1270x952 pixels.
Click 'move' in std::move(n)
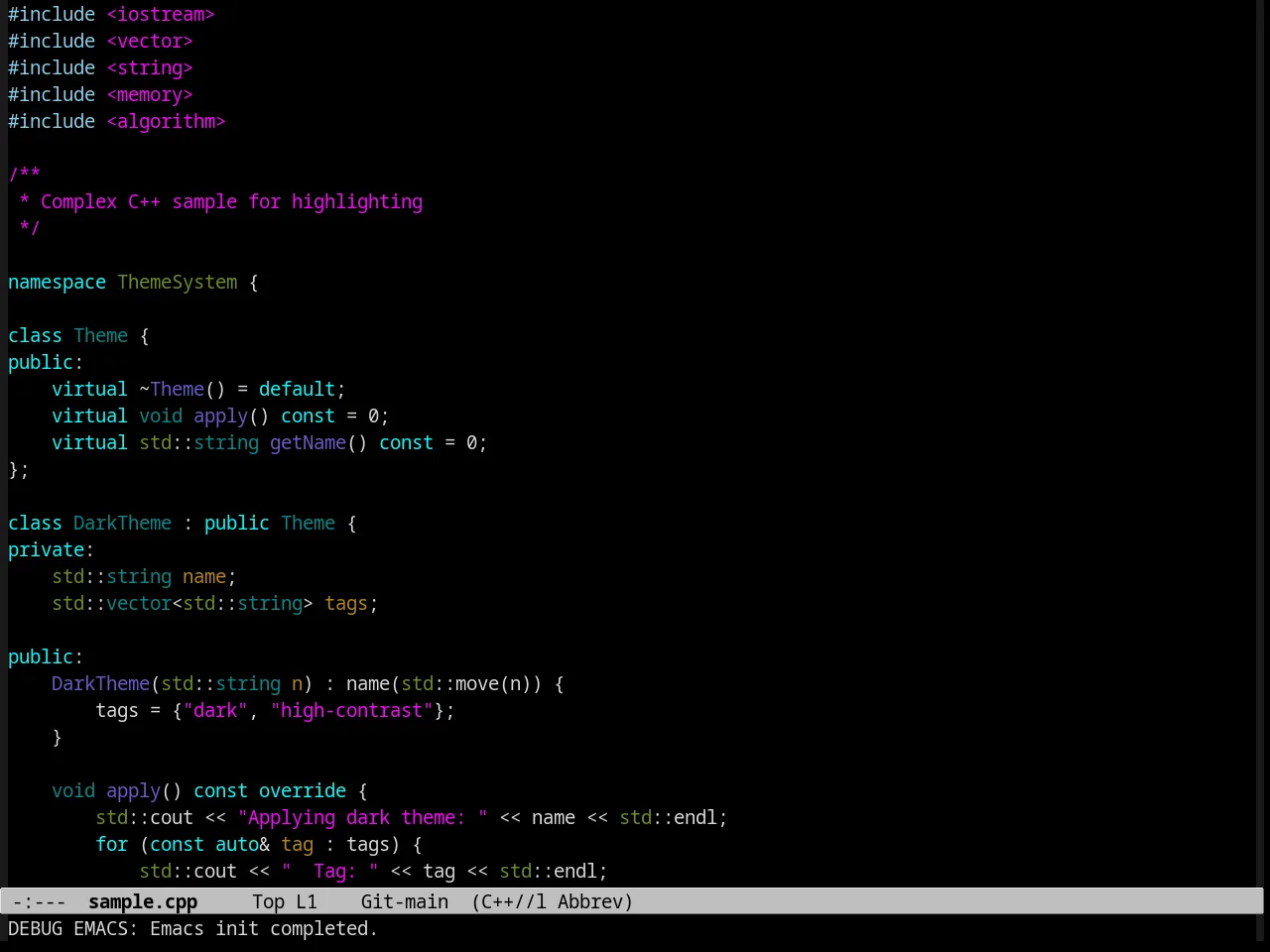click(x=477, y=683)
